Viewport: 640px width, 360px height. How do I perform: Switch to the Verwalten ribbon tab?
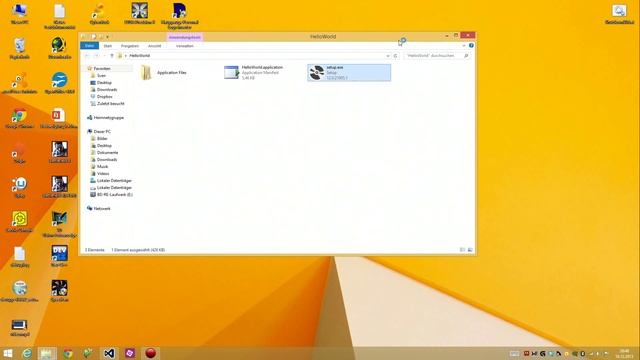coord(184,46)
